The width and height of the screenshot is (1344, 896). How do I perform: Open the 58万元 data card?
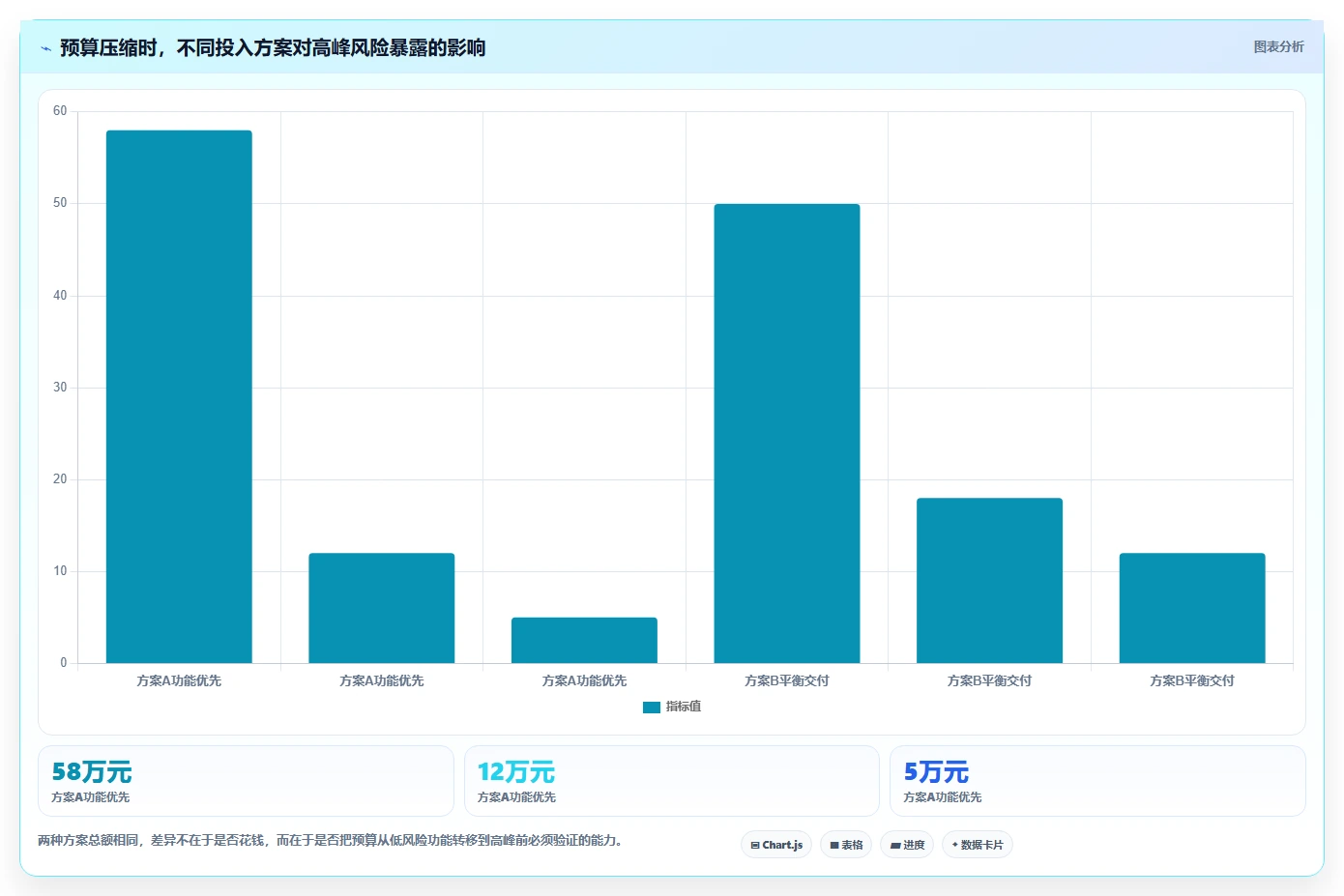click(x=246, y=781)
